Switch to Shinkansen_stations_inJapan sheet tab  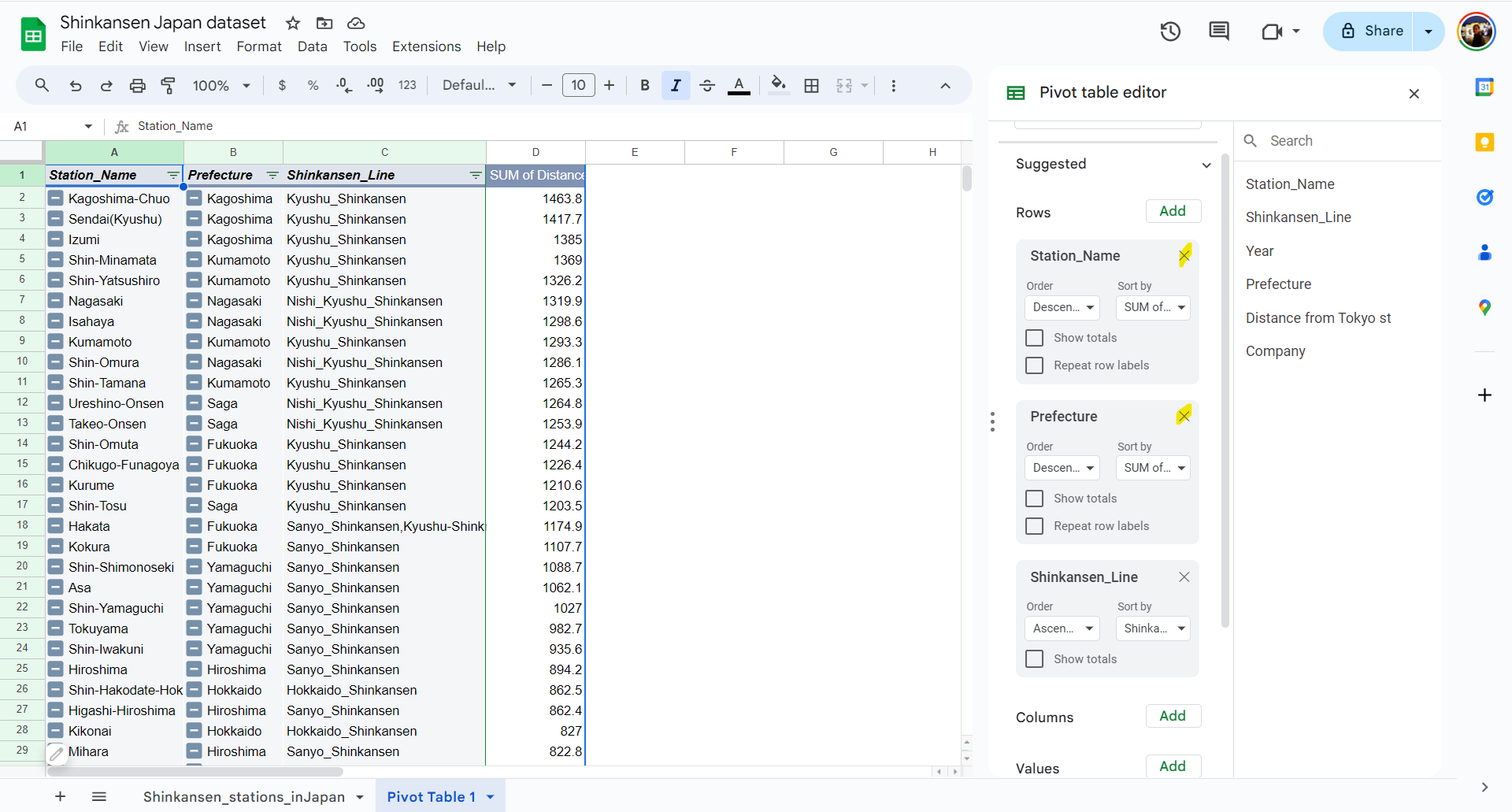tap(243, 797)
